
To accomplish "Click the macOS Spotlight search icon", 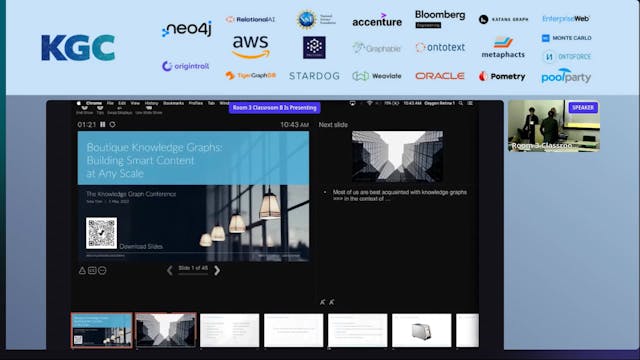I will pyautogui.click(x=461, y=103).
